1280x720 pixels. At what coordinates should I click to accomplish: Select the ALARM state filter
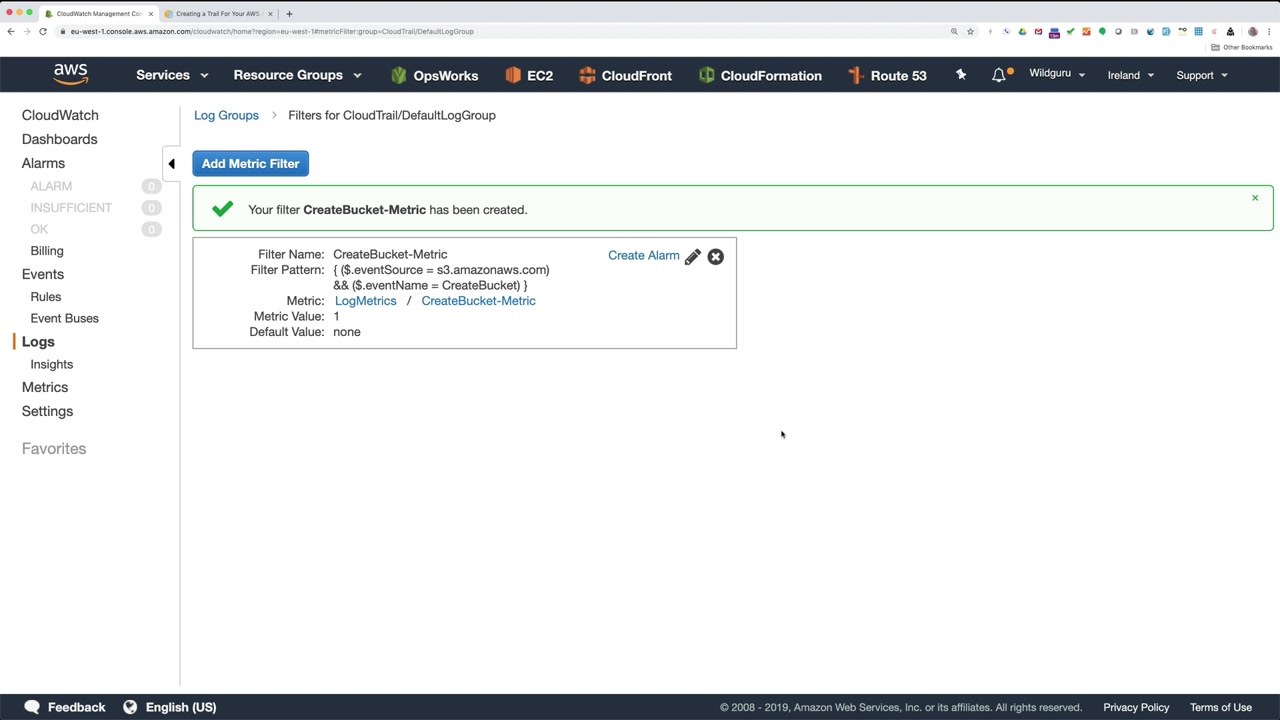(51, 186)
